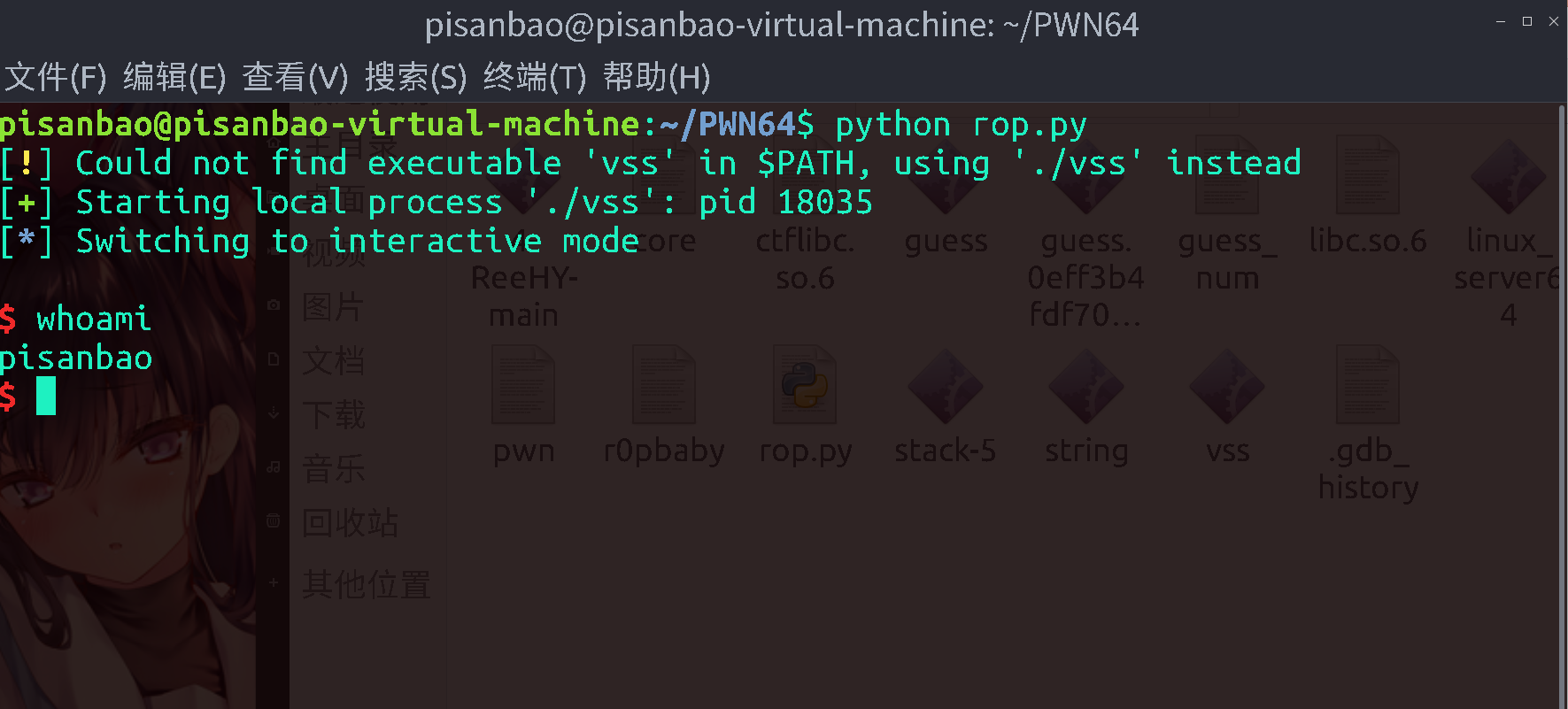Select the pwn file icon
1568x709 pixels.
pos(523,385)
